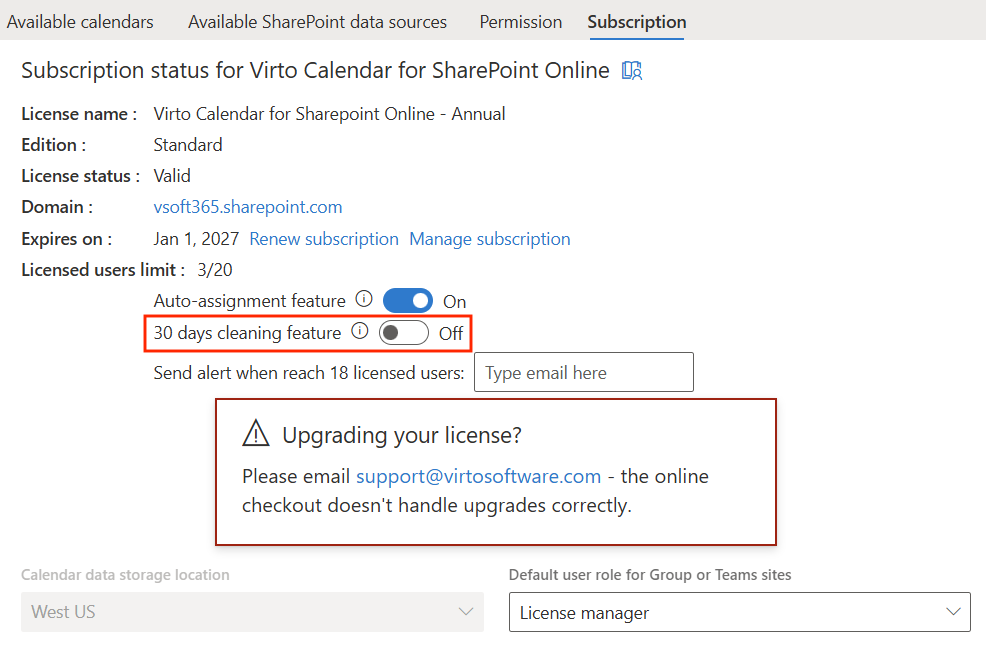
Task: Click the Licensed users limit 3/20 value
Action: 214,269
